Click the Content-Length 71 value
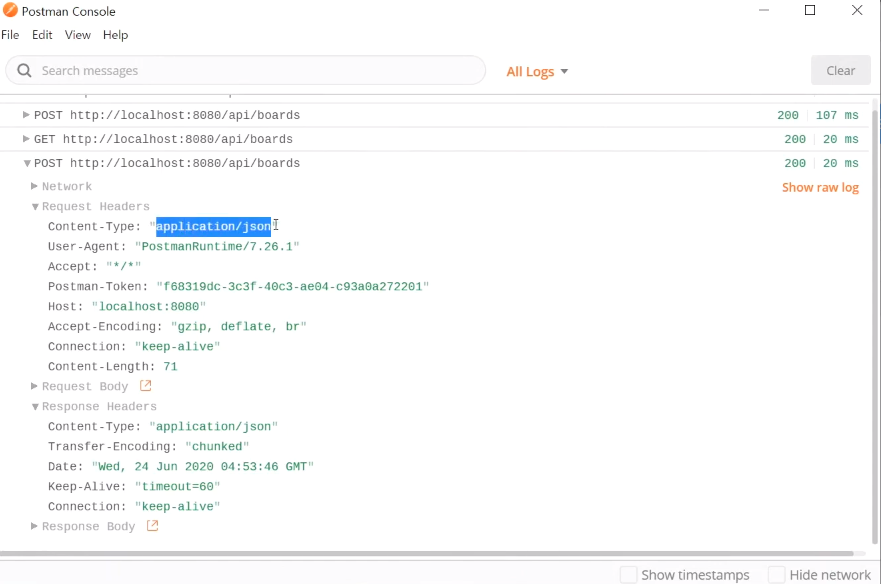881x584 pixels. [x=170, y=366]
